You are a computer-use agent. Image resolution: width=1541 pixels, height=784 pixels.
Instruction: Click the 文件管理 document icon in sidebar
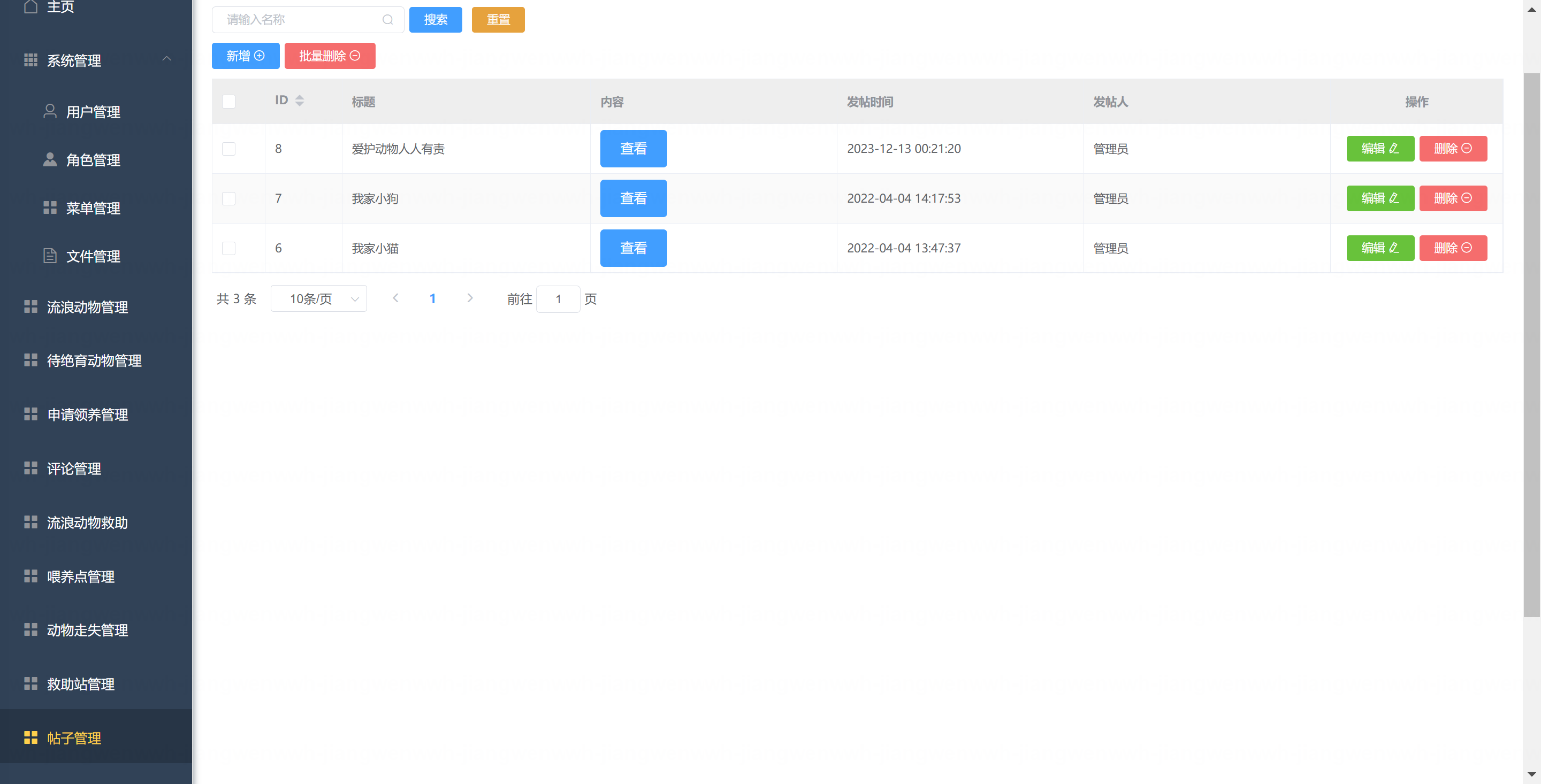50,256
